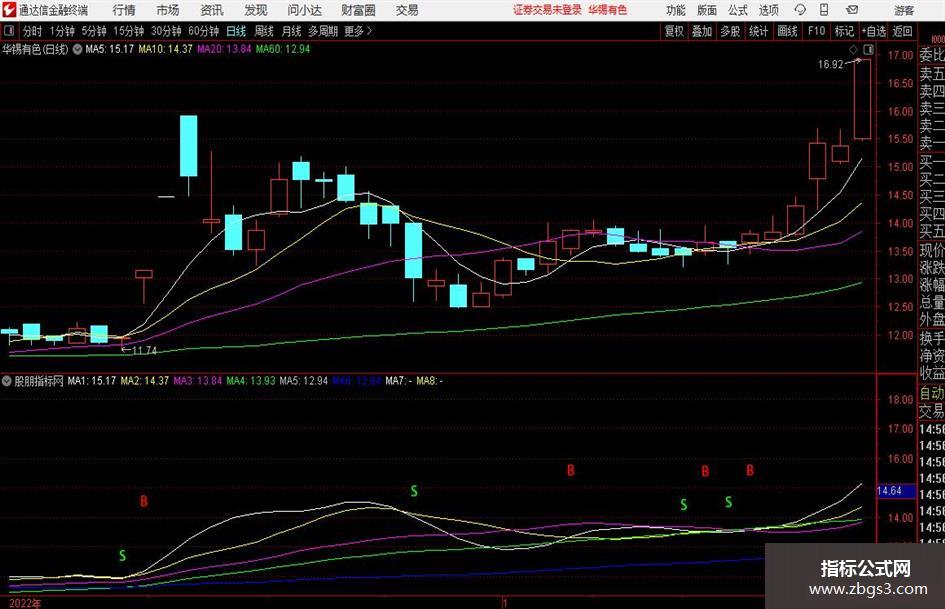Toggle the side panel icon near 17.00

[x=868, y=49]
